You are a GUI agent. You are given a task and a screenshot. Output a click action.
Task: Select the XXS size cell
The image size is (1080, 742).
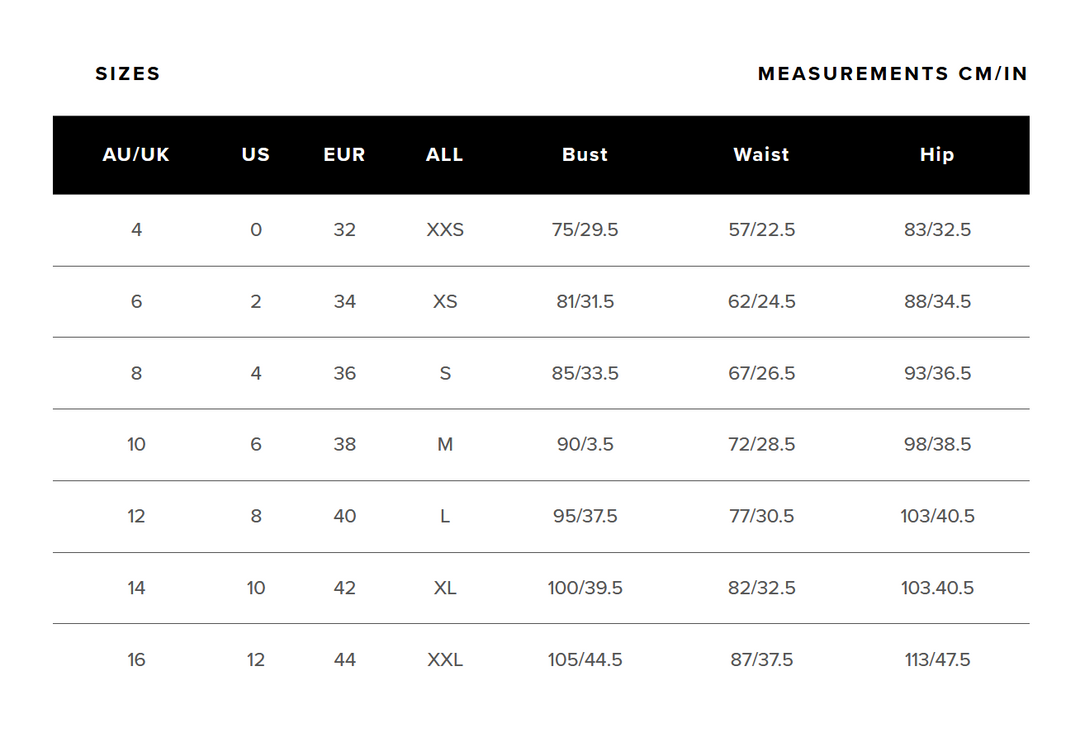[x=445, y=230]
